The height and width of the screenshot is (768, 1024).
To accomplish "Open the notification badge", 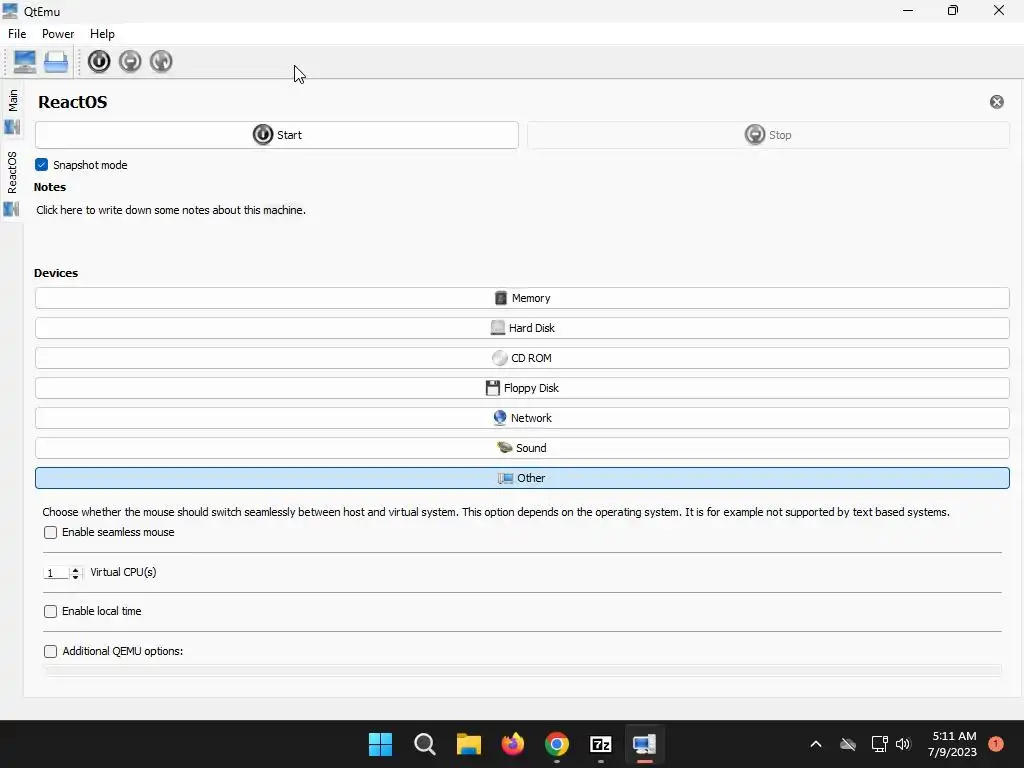I will 996,744.
